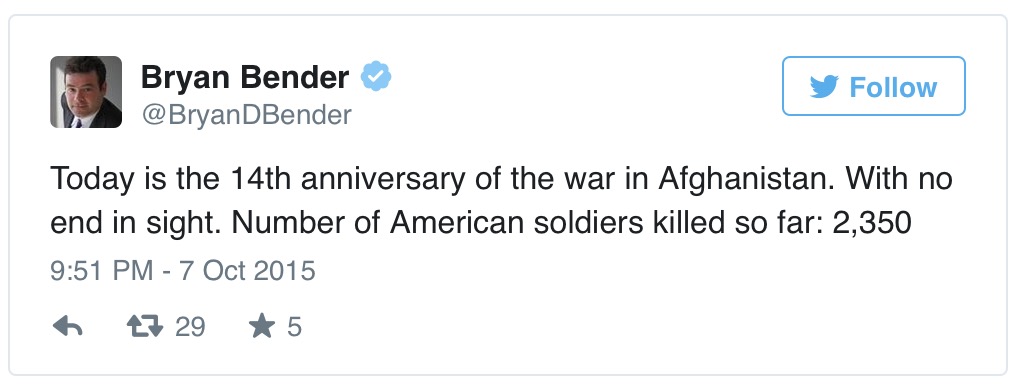Follow Bryan Bender
The width and height of the screenshot is (1020, 388).
tap(874, 86)
